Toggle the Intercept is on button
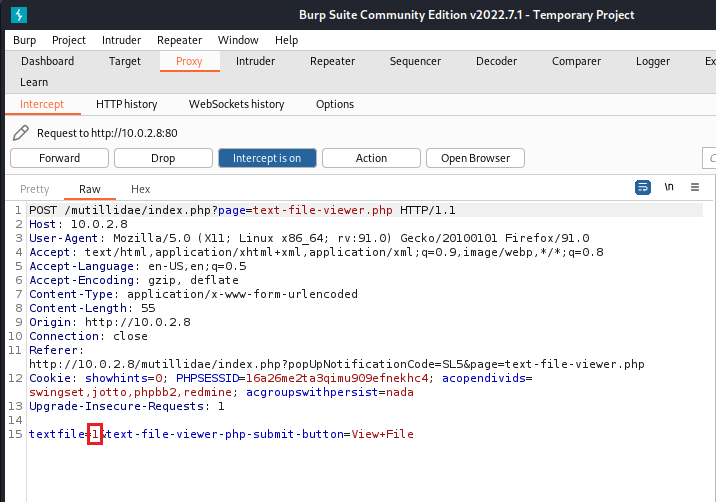Screen dimensions: 716x502 point(267,158)
